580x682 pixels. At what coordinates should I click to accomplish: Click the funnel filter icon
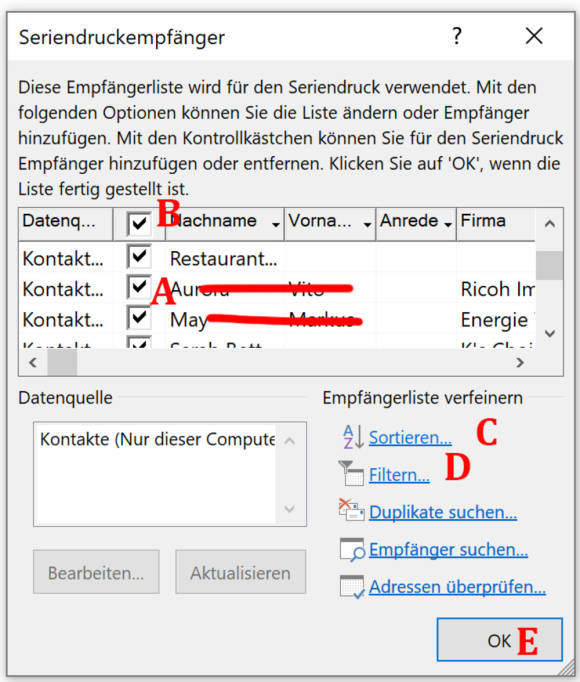click(351, 473)
